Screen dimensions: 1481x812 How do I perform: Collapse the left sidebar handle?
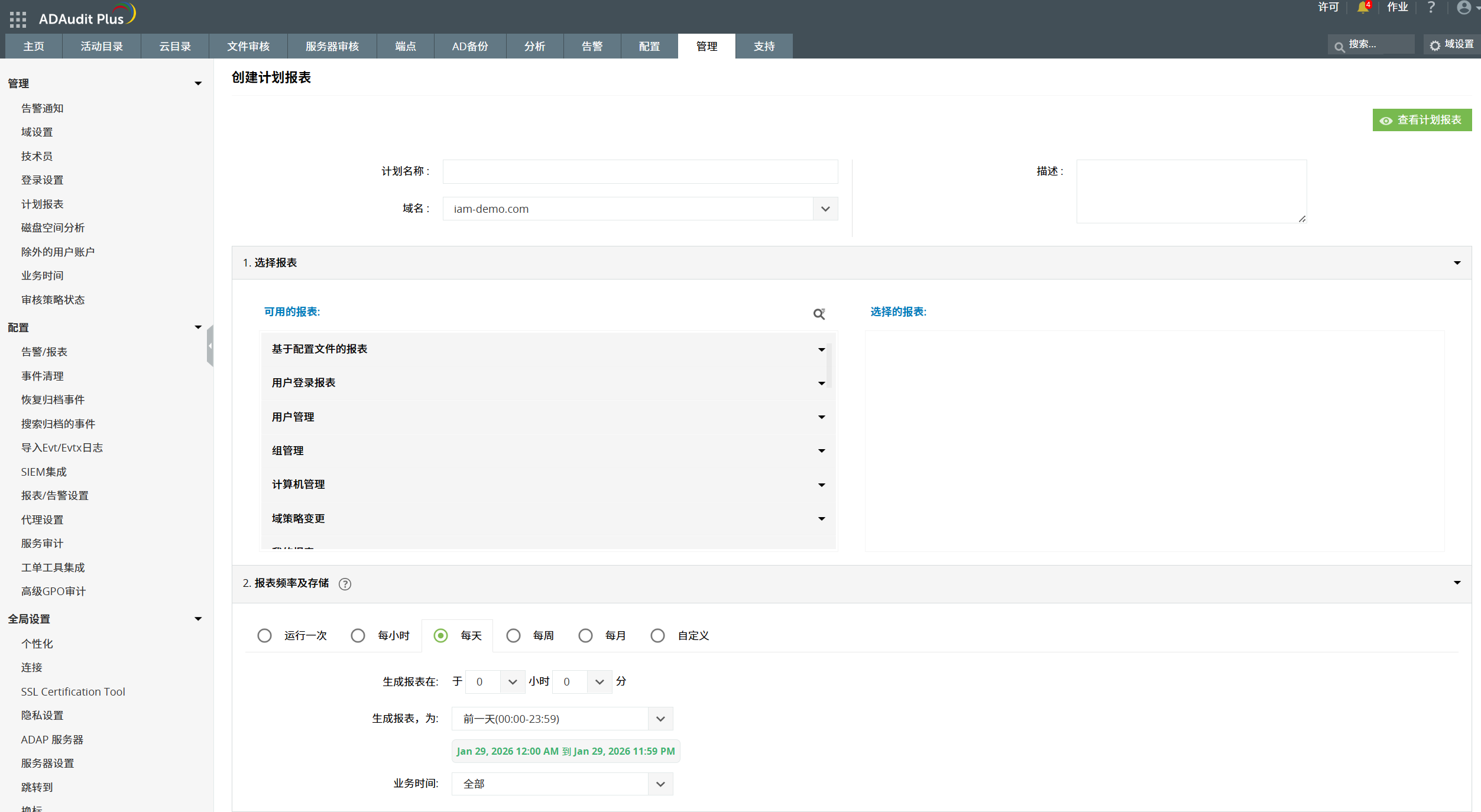[x=210, y=346]
